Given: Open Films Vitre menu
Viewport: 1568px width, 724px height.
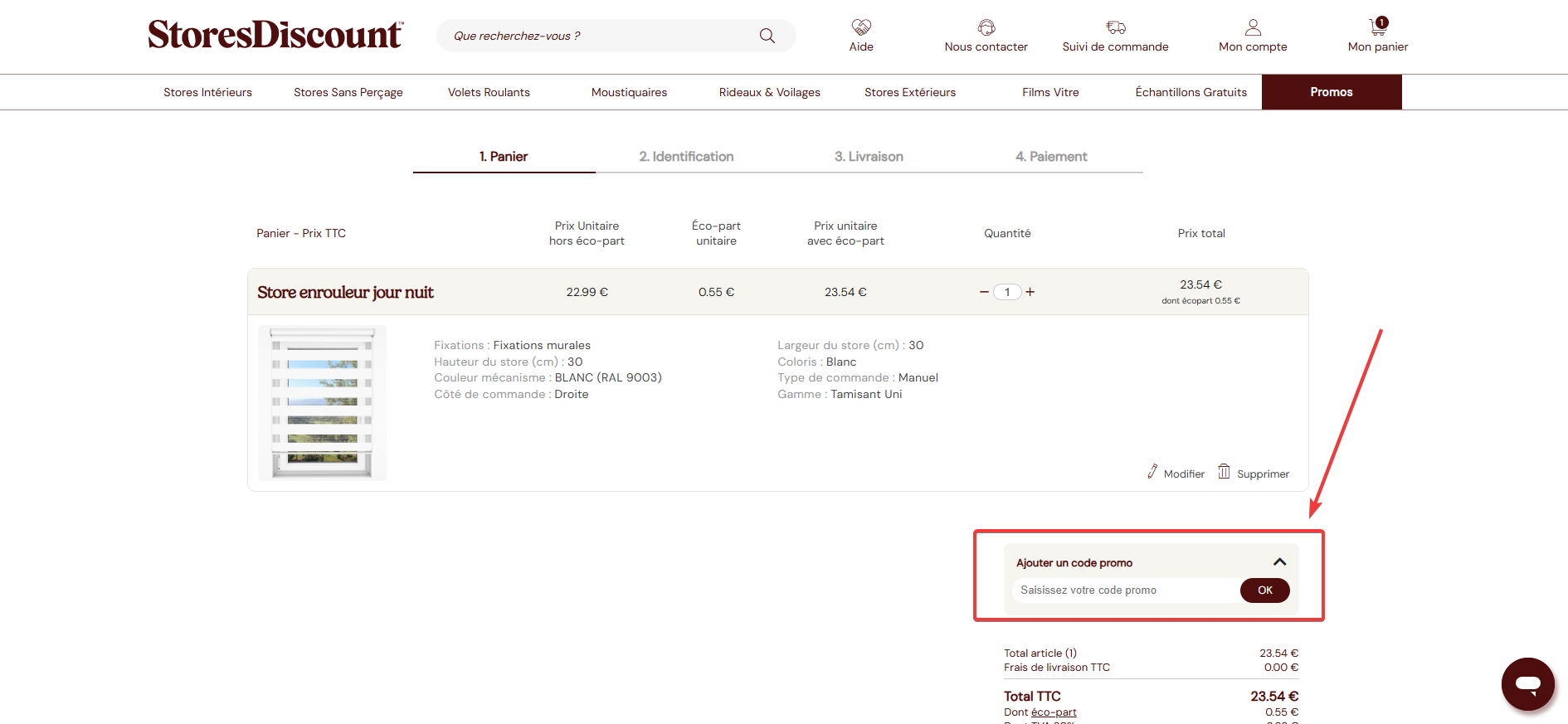Looking at the screenshot, I should (x=1050, y=92).
